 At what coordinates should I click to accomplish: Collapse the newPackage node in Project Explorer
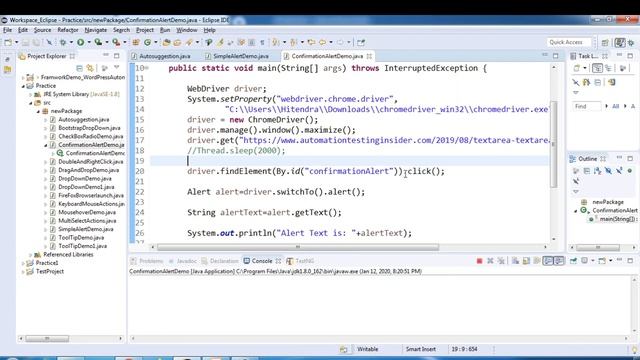[x=38, y=111]
